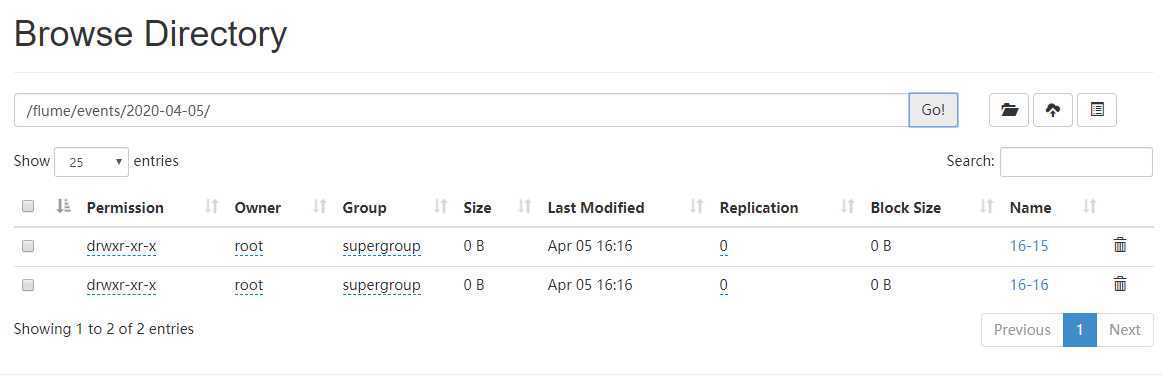Sort by Block Size column arrows
This screenshot has height=387, width=1162.
[x=986, y=207]
